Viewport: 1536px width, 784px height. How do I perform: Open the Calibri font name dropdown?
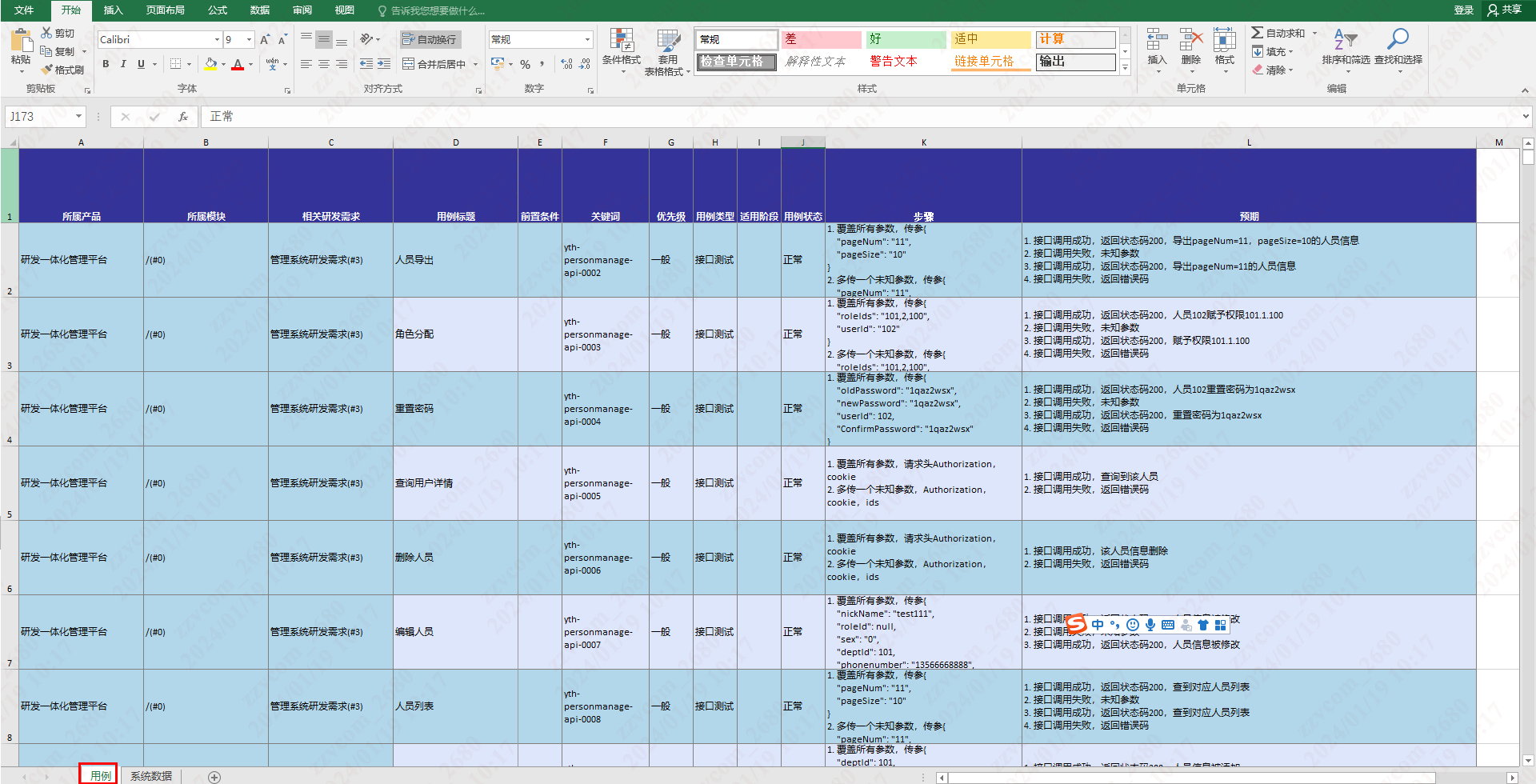(217, 39)
